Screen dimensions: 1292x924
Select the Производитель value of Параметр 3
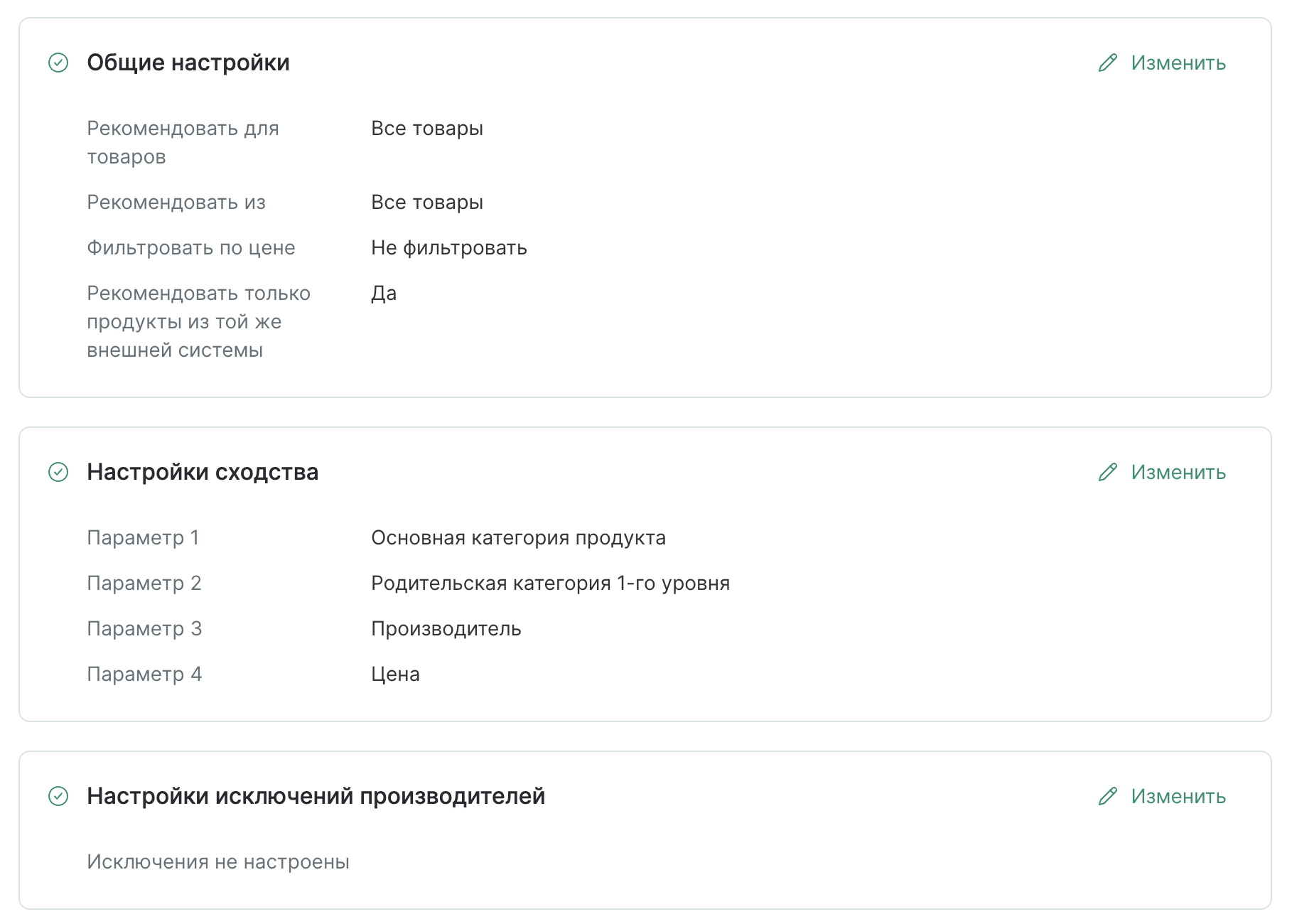click(x=446, y=628)
